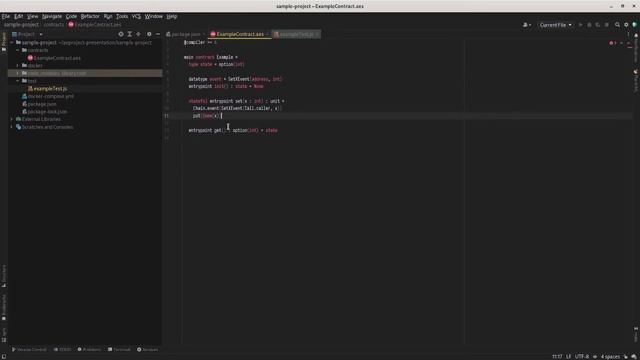The width and height of the screenshot is (640, 360).
Task: Hide the Project panel with minus icon
Action: (158, 34)
